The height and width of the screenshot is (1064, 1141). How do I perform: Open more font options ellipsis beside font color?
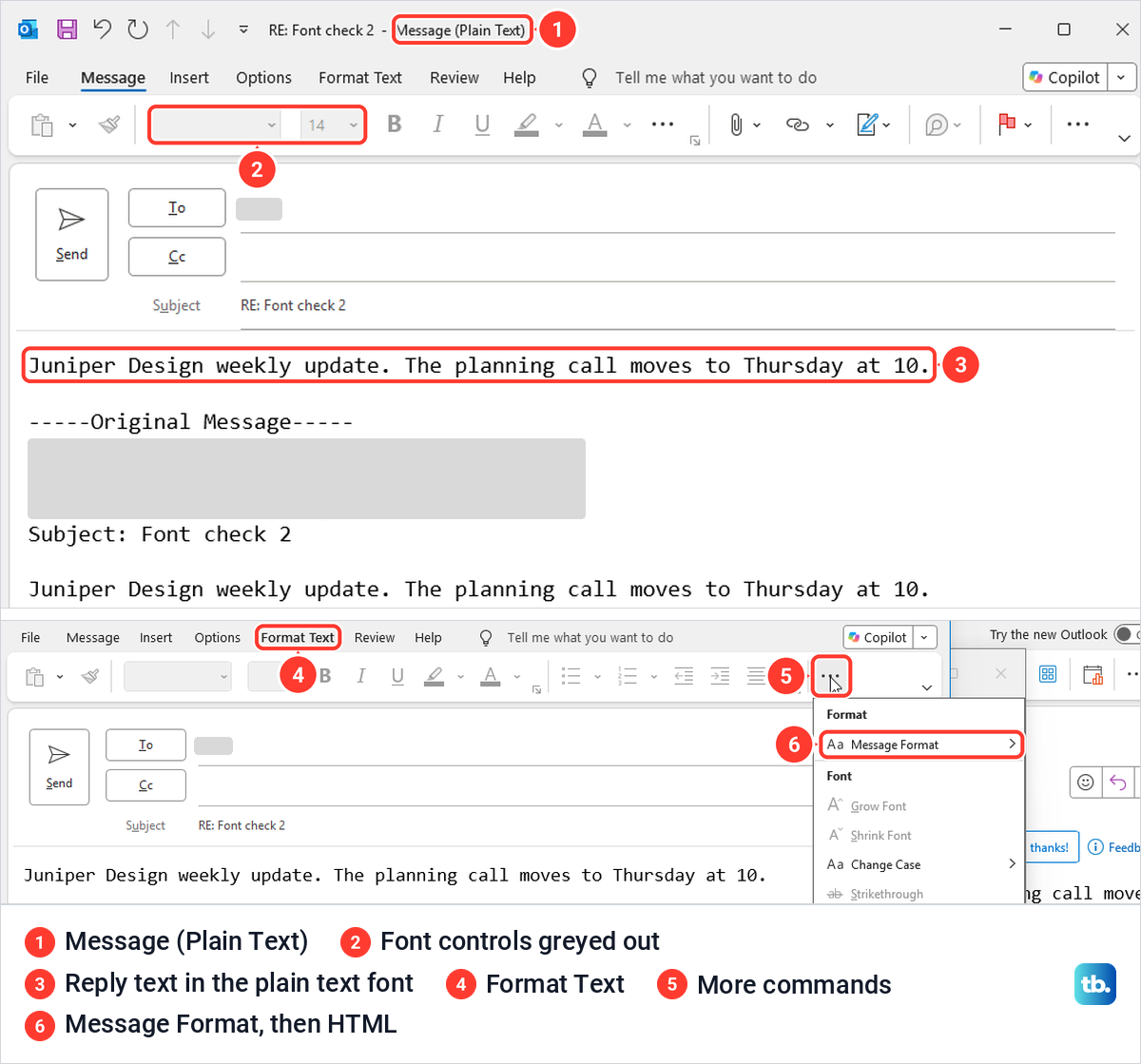coord(663,125)
